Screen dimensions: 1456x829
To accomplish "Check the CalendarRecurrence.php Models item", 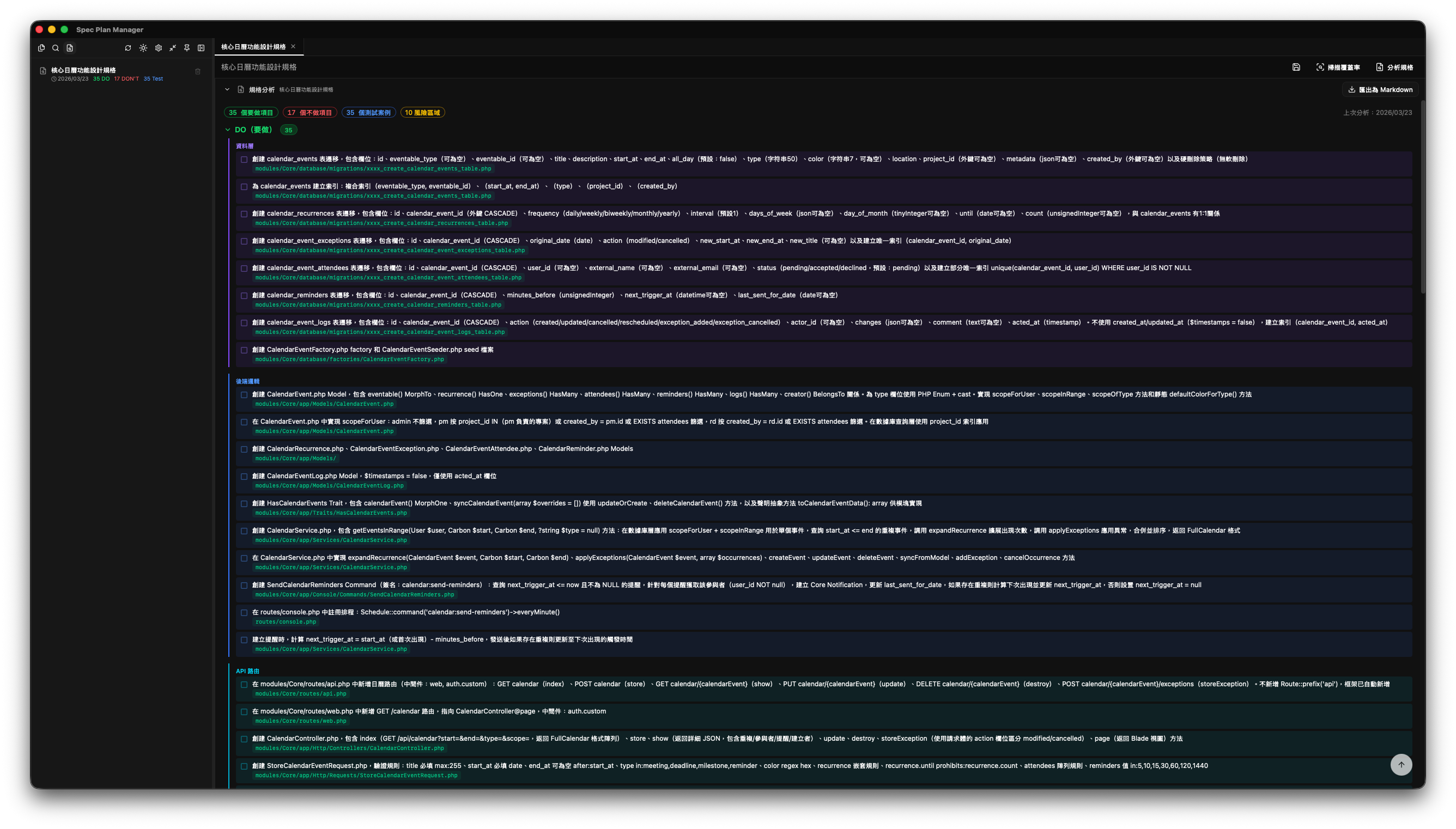I will (x=244, y=449).
